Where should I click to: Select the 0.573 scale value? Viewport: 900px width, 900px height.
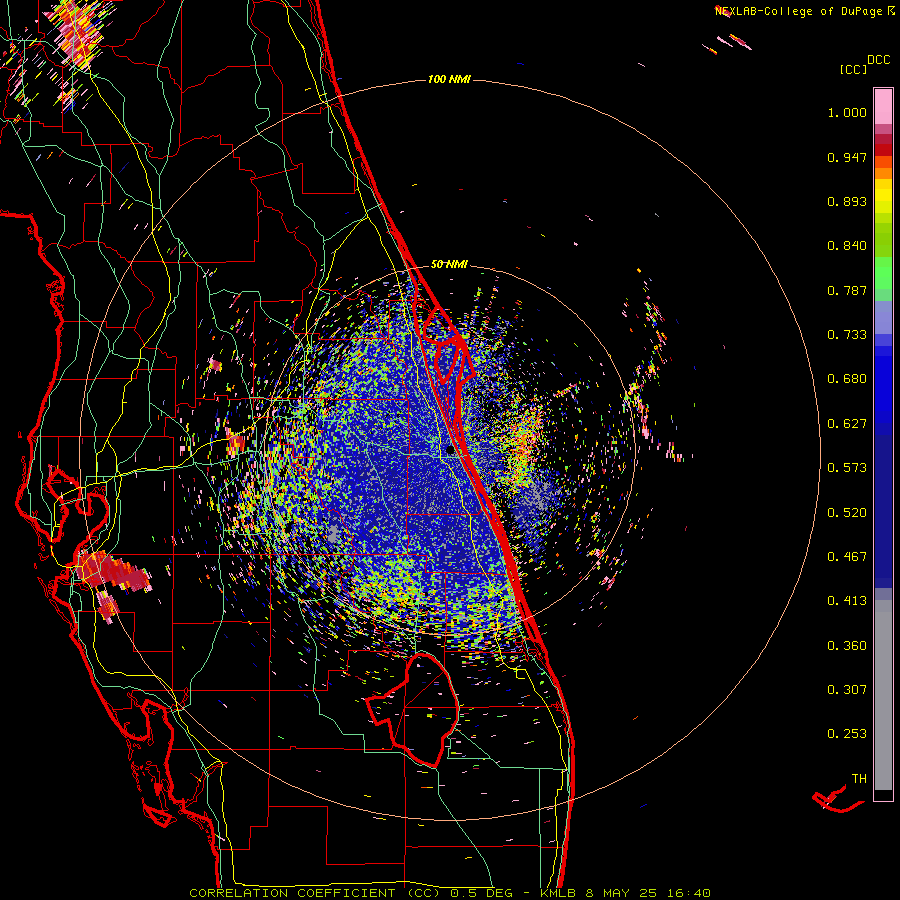pos(847,468)
